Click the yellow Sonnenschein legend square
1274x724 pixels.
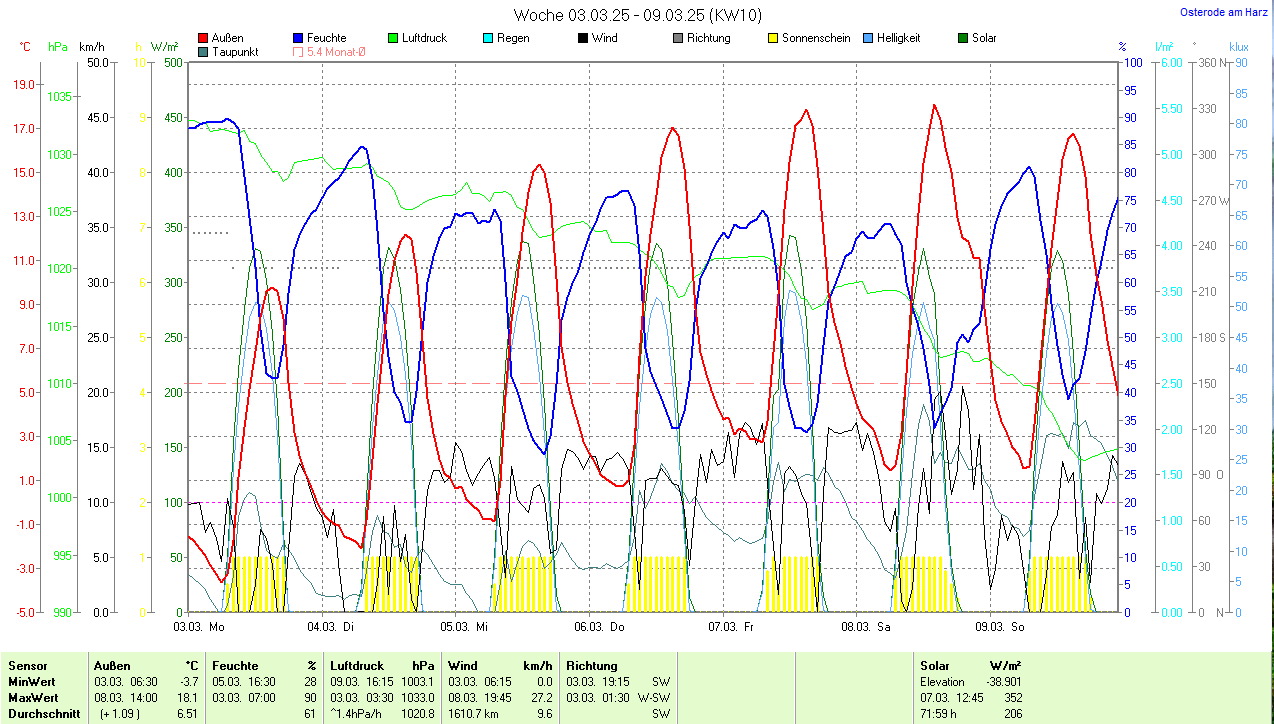click(772, 38)
